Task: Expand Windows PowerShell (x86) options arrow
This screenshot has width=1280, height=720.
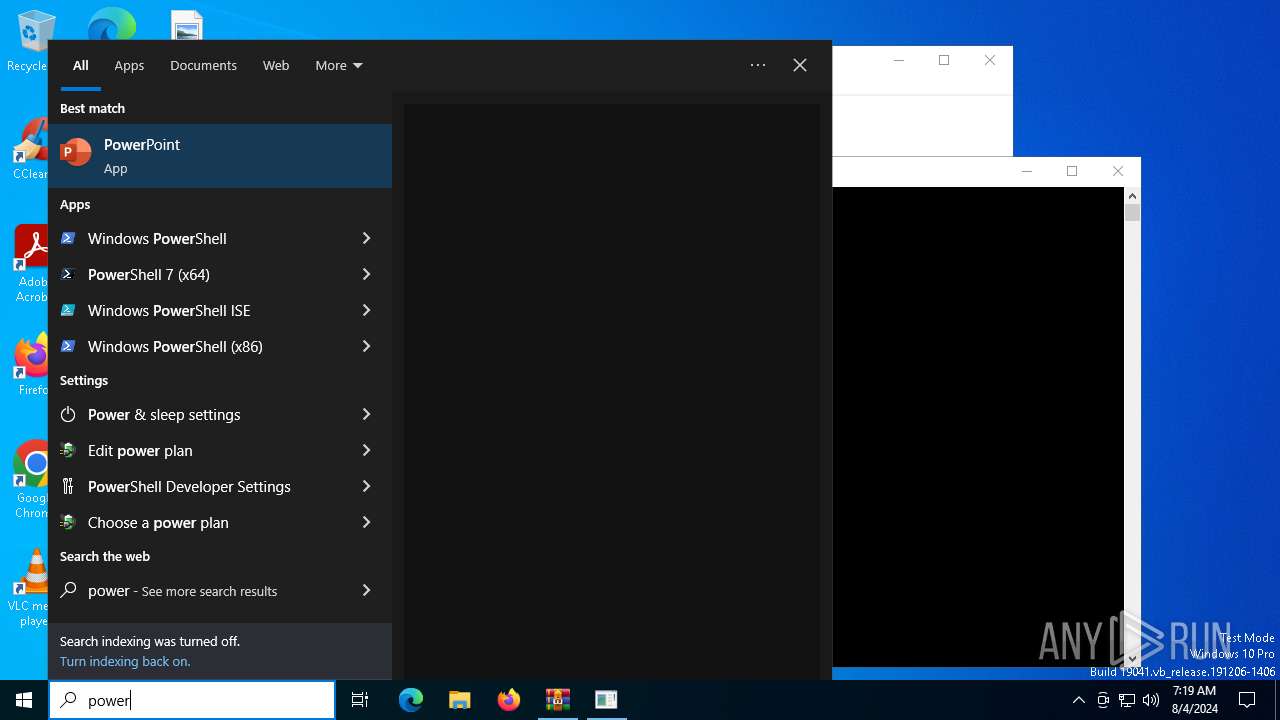Action: [366, 346]
